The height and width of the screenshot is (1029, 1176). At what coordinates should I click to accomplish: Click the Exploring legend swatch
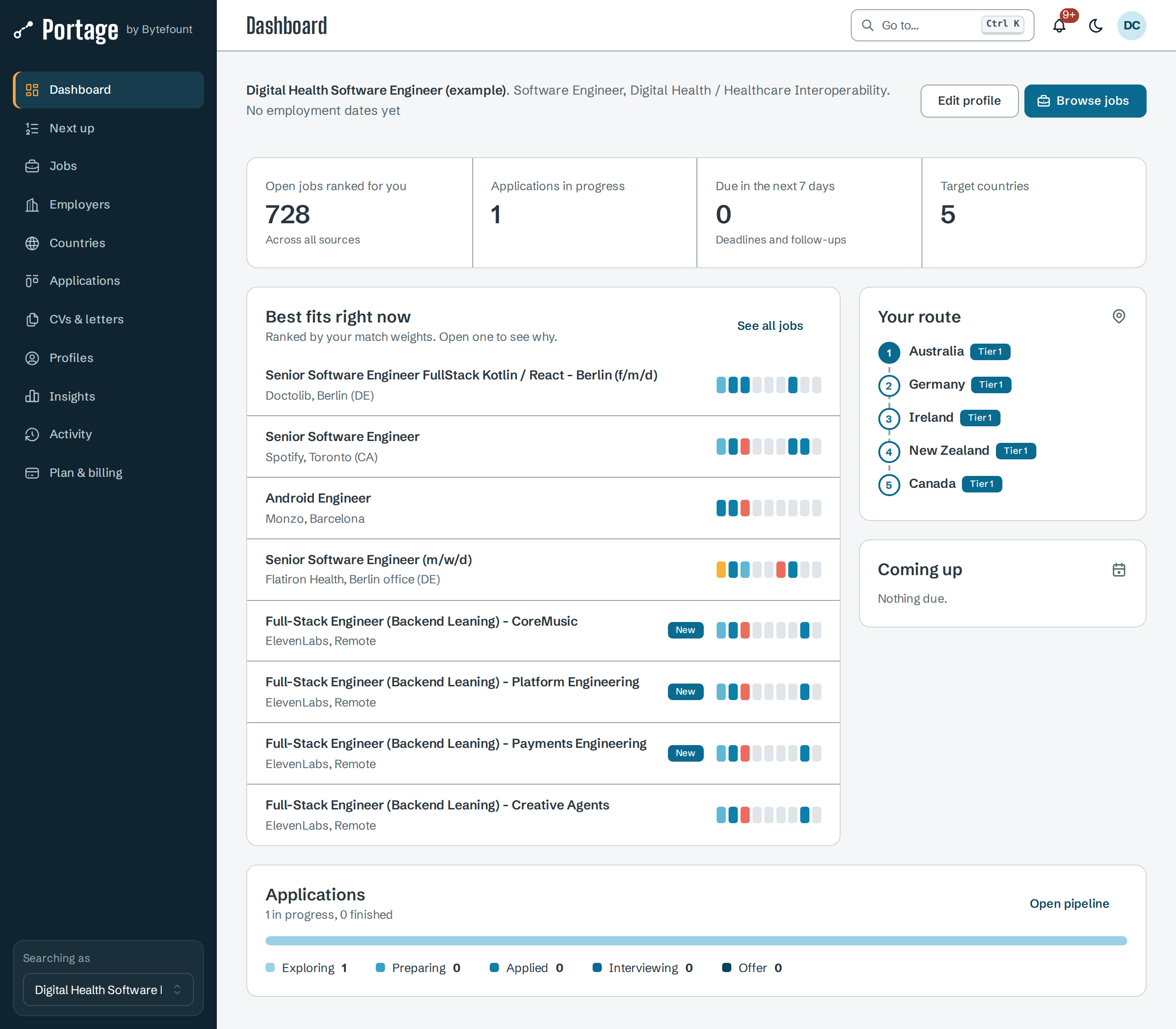[x=270, y=967]
